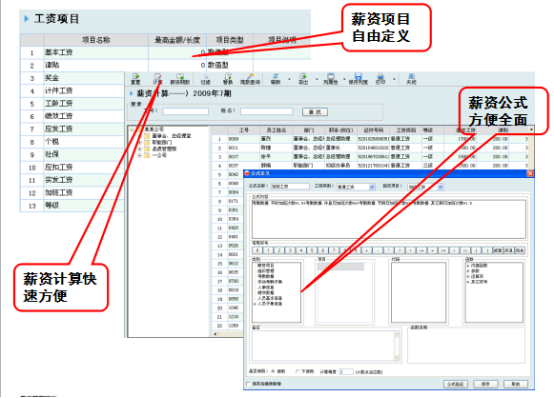Select the 津贴 wage item row
Screen dimensions: 554x398
pos(165,65)
